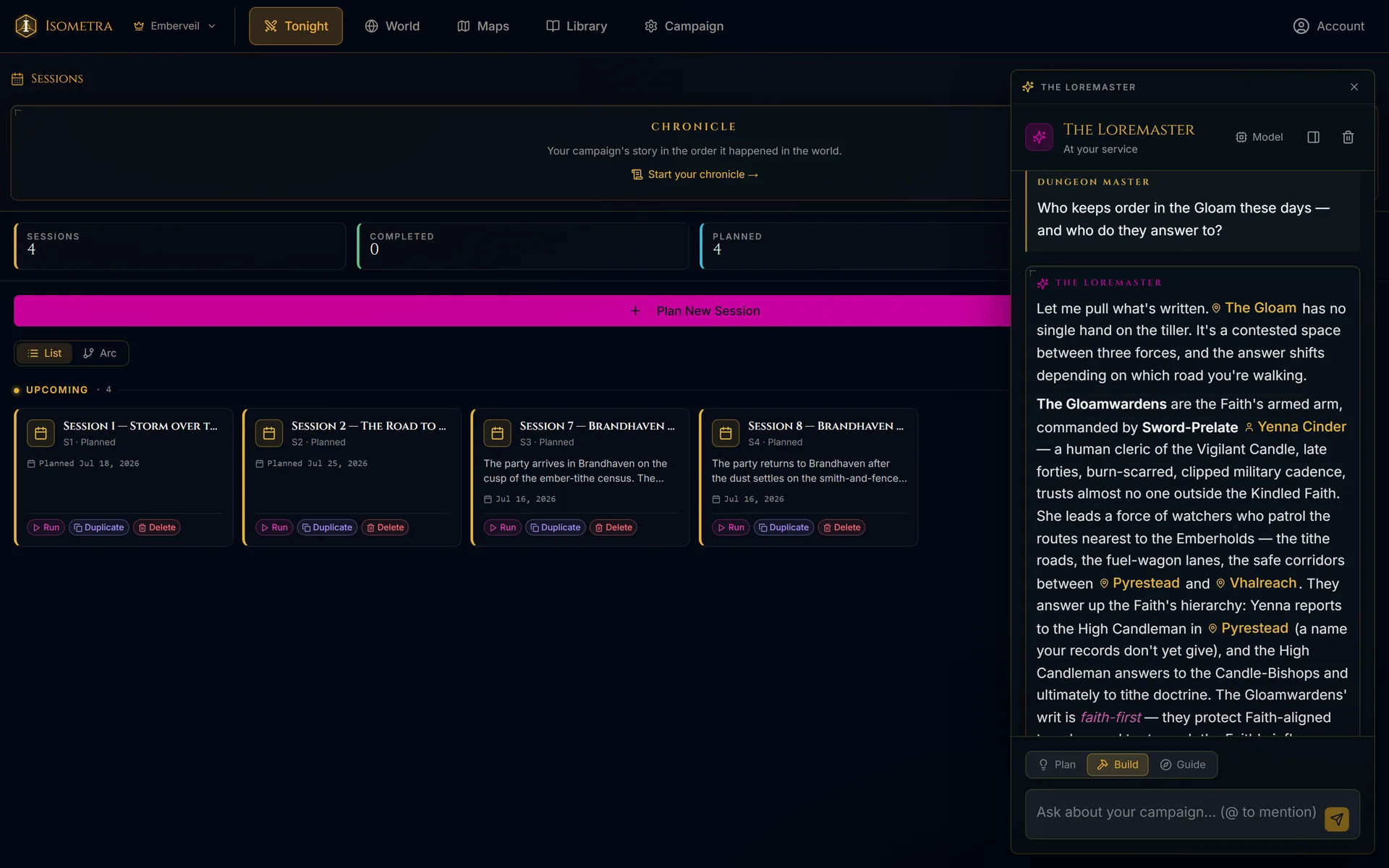The width and height of the screenshot is (1389, 868).
Task: Open the Account menu
Action: 1328,26
